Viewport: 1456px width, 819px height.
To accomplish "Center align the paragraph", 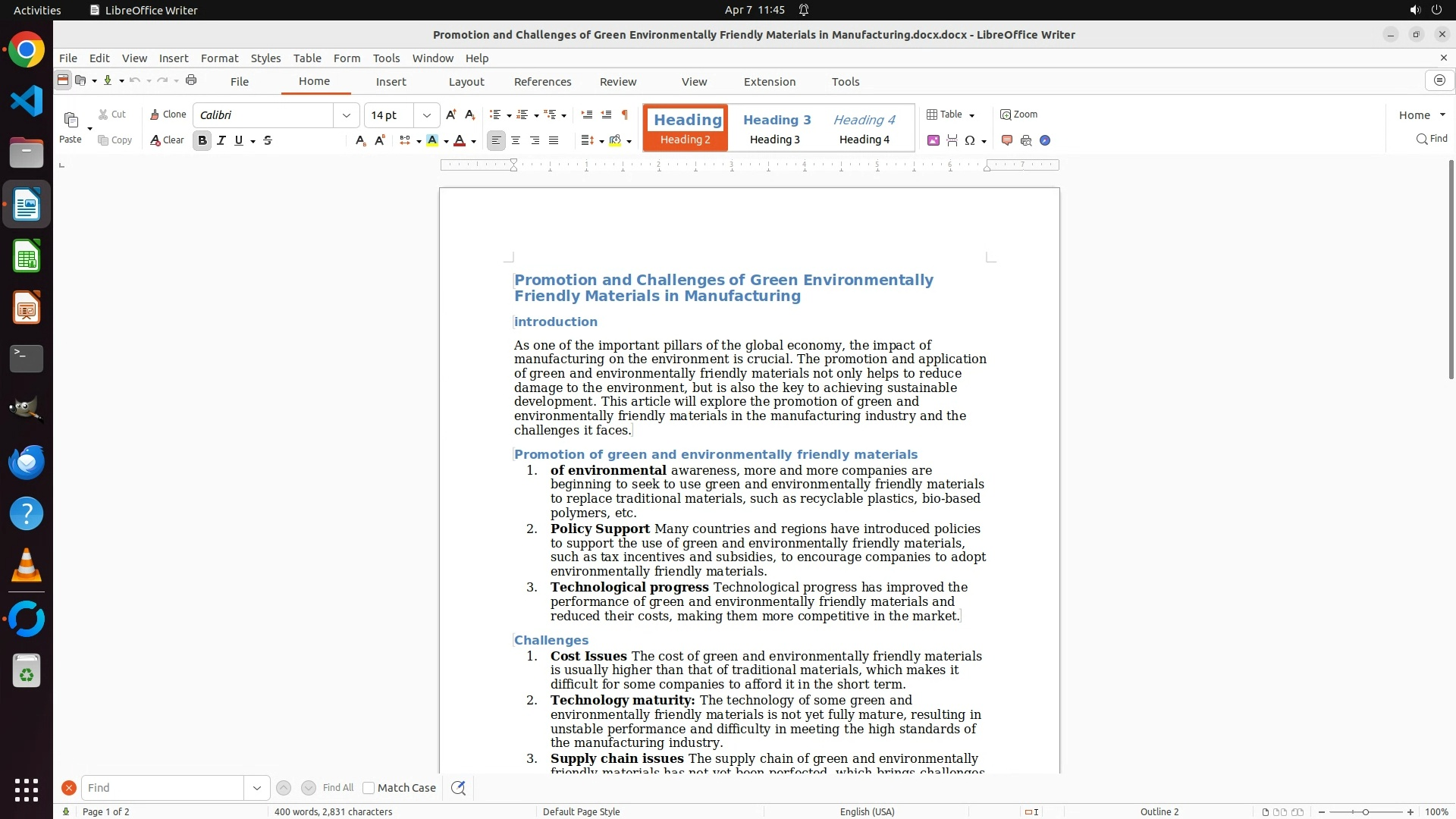I will pyautogui.click(x=516, y=140).
